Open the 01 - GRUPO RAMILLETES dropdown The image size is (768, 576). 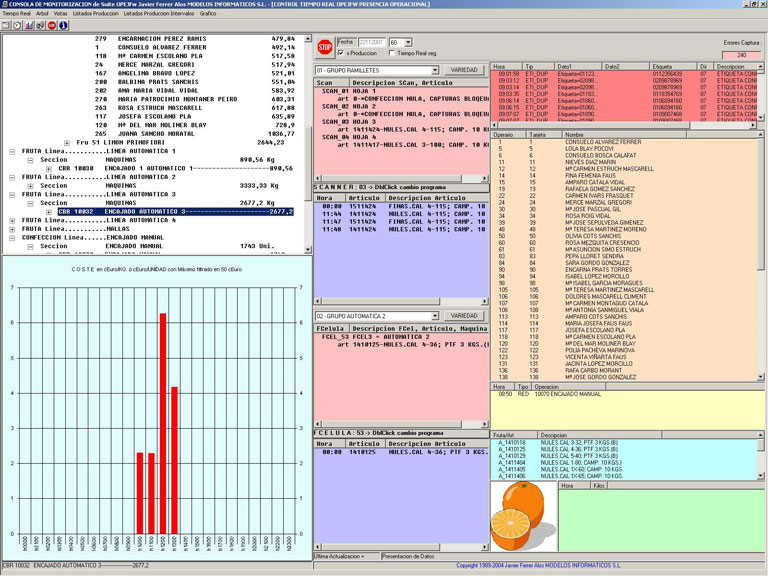435,70
